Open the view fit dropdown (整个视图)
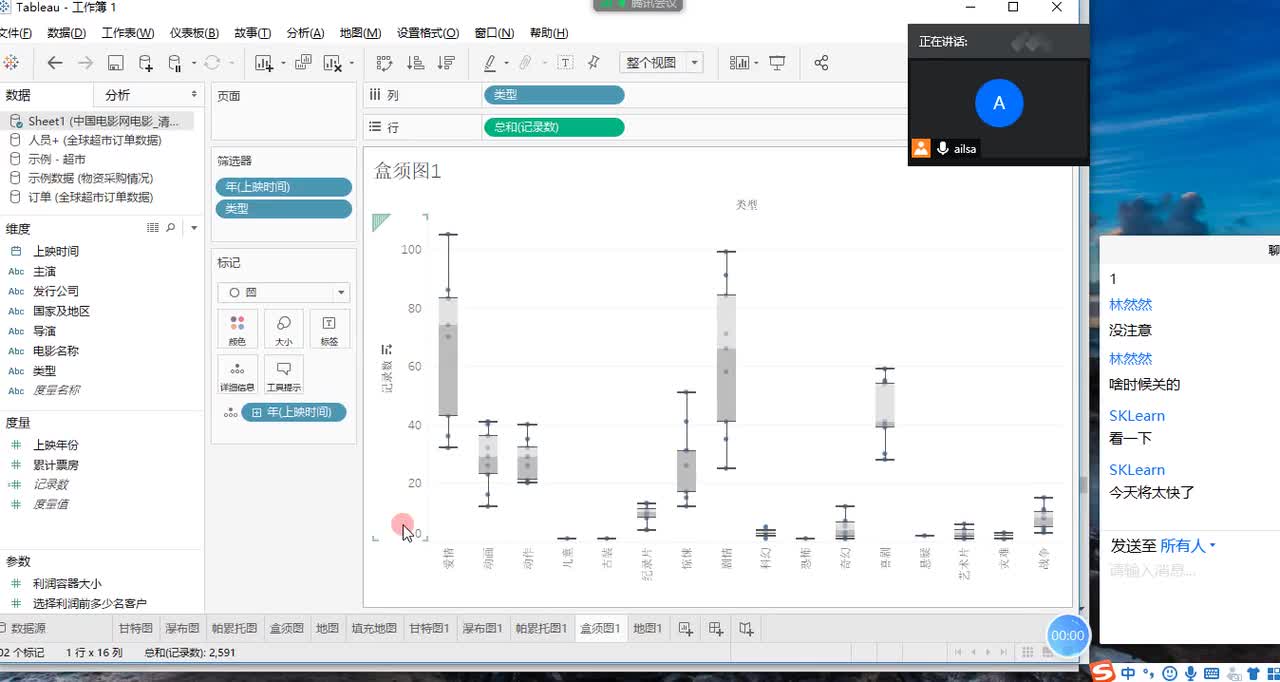This screenshot has height=682, width=1280. tap(661, 63)
